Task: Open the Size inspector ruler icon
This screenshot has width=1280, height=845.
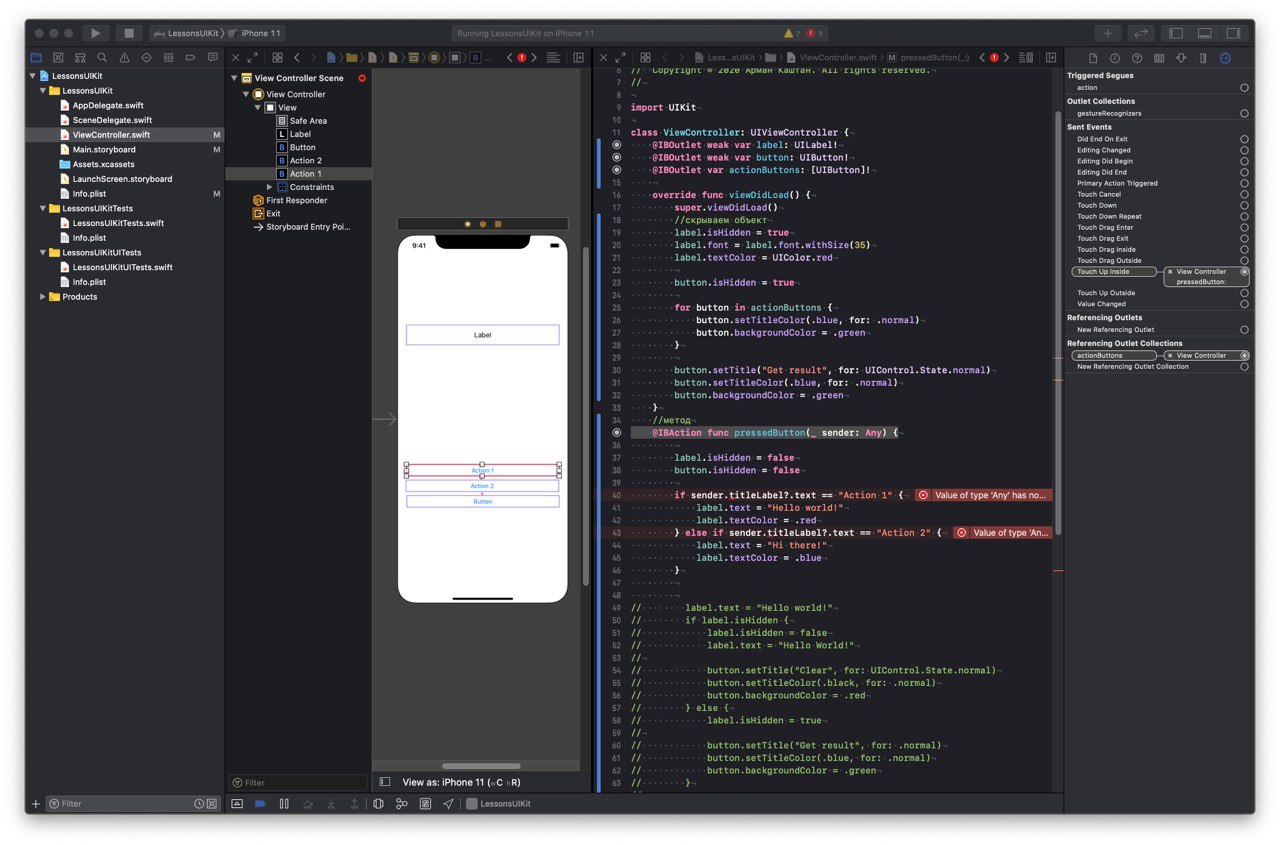Action: [1203, 58]
